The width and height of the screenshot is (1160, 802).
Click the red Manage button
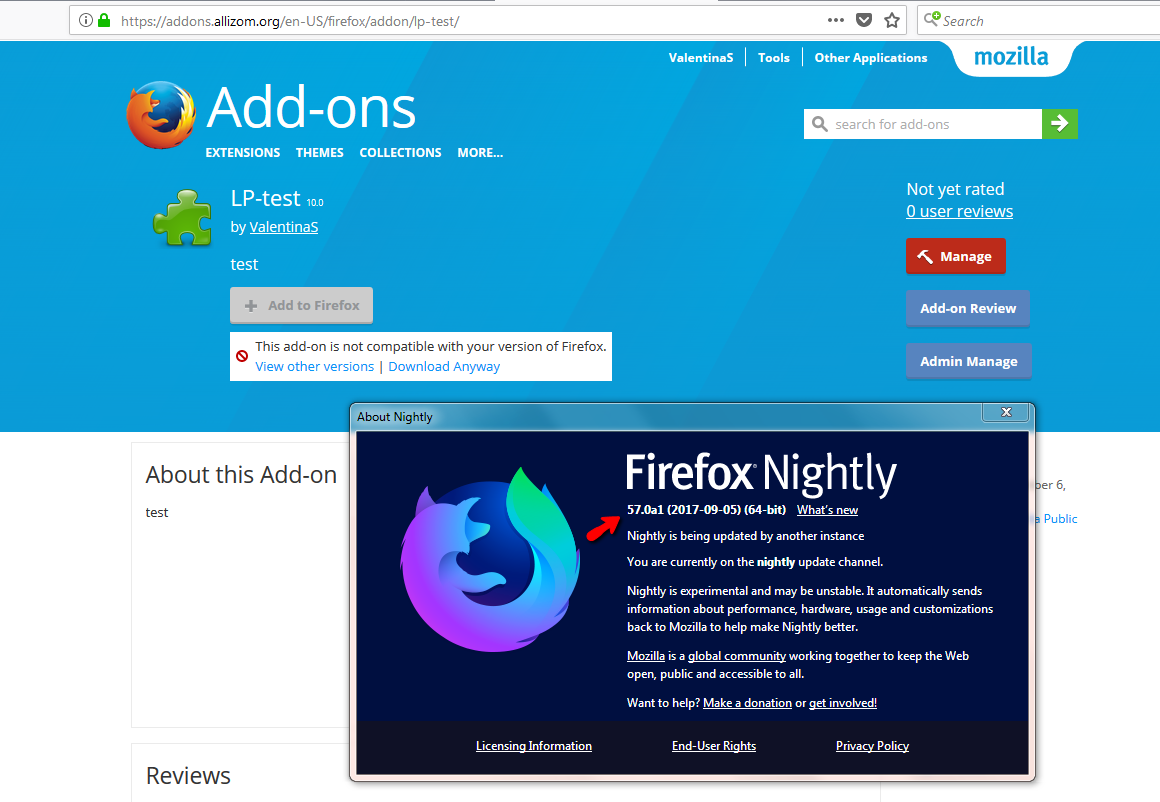click(955, 256)
